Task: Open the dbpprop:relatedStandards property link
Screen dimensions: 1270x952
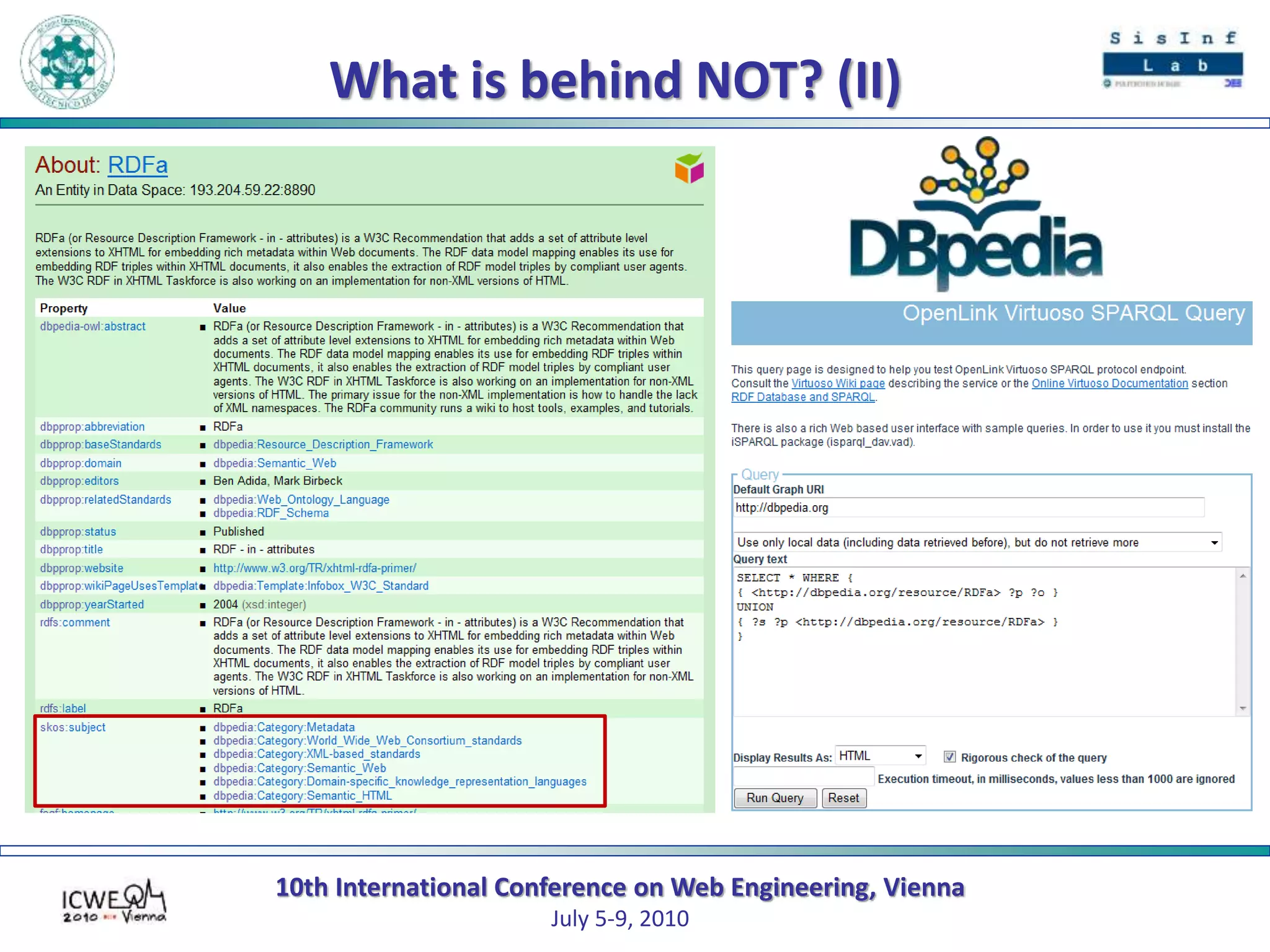Action: [105, 500]
